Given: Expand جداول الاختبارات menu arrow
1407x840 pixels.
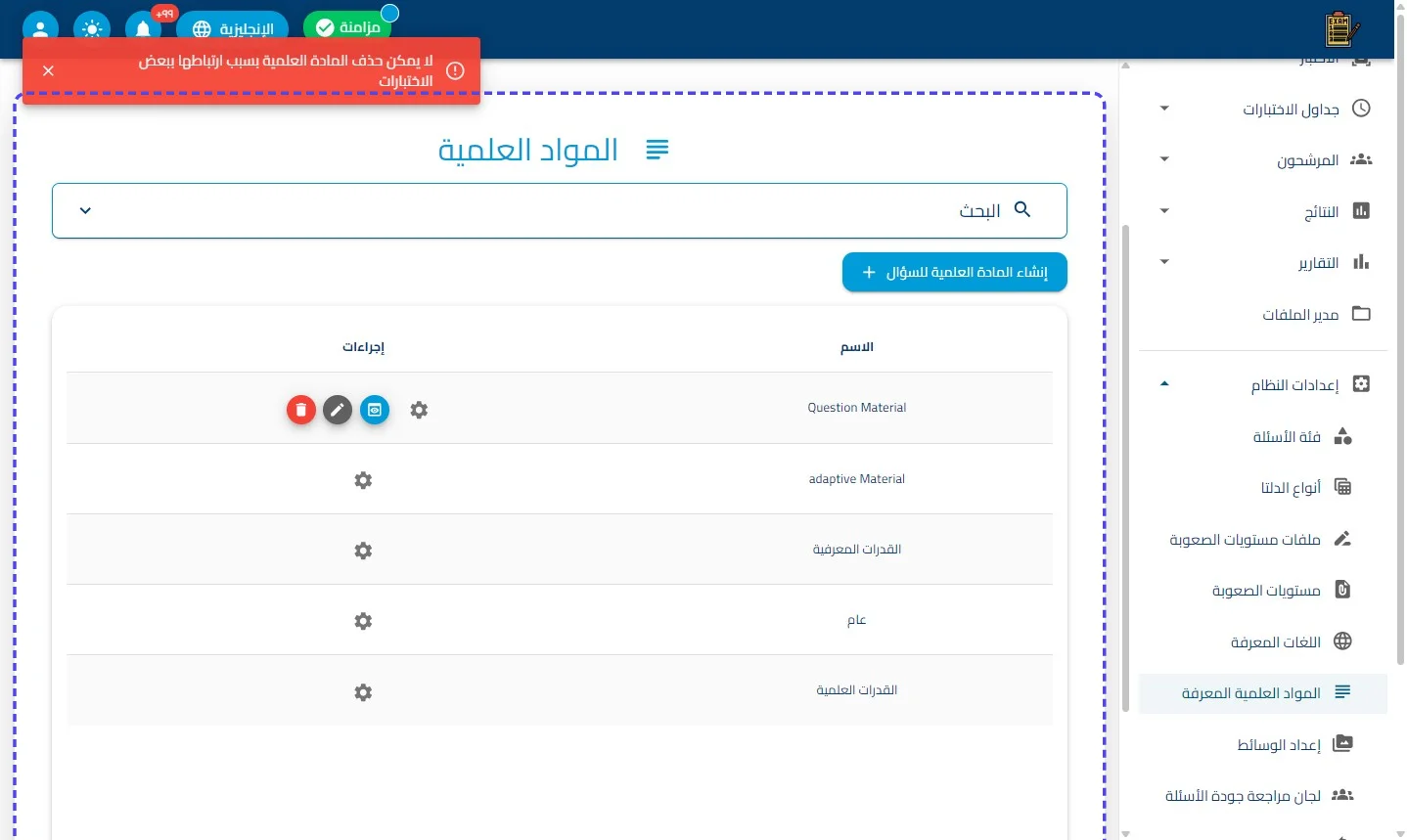Looking at the screenshot, I should coord(1164,109).
